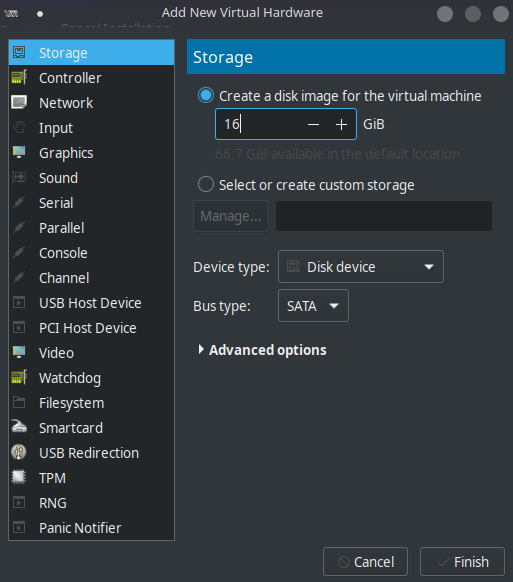Increase disk size with plus button
Screen dimensions: 513x582
click(x=342, y=124)
